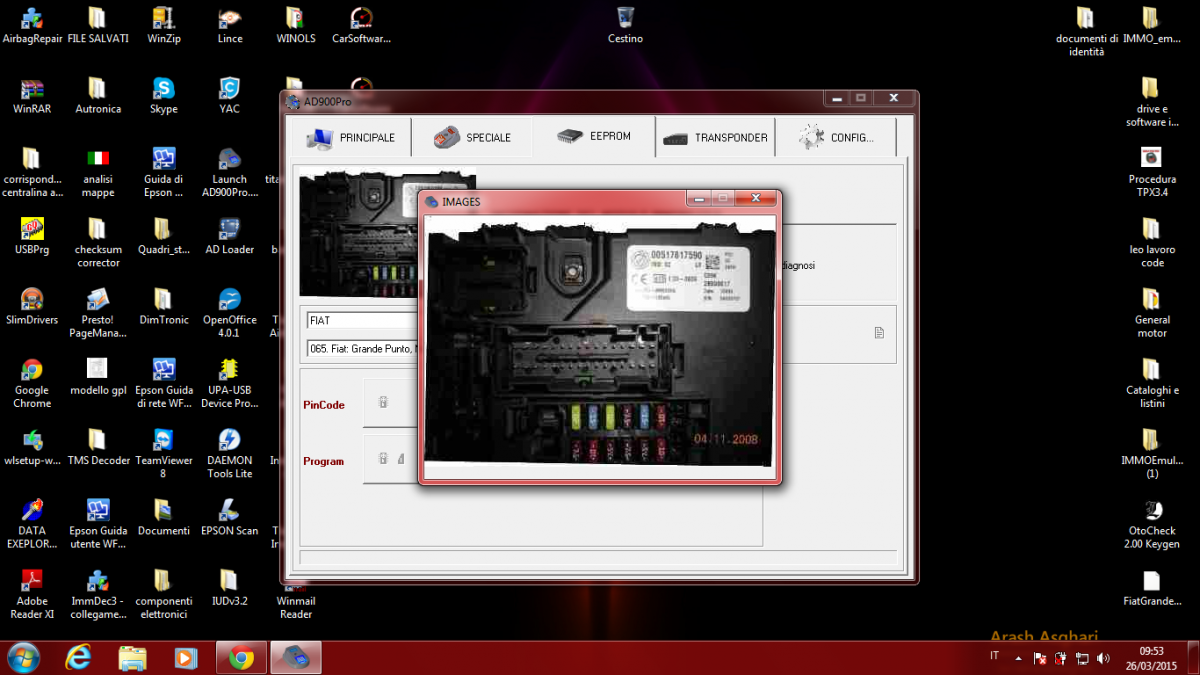Click the IMAGES window title bar icon
This screenshot has width=1200, height=675.
click(431, 202)
